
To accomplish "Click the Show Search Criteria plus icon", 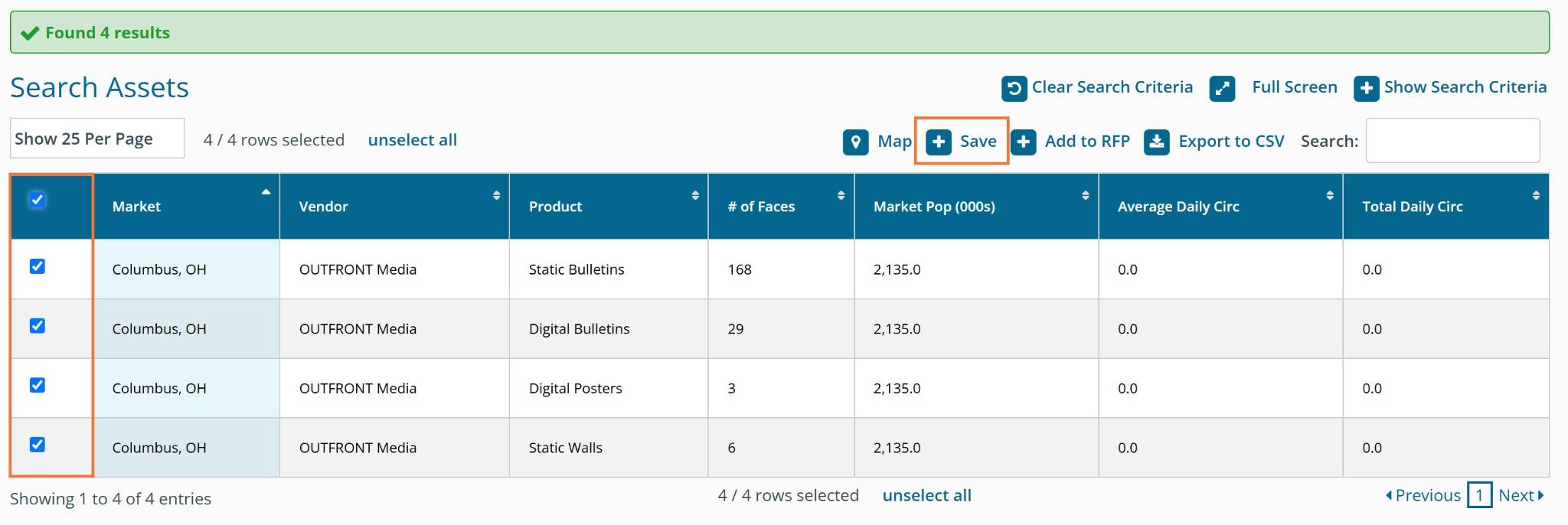I will [x=1366, y=88].
